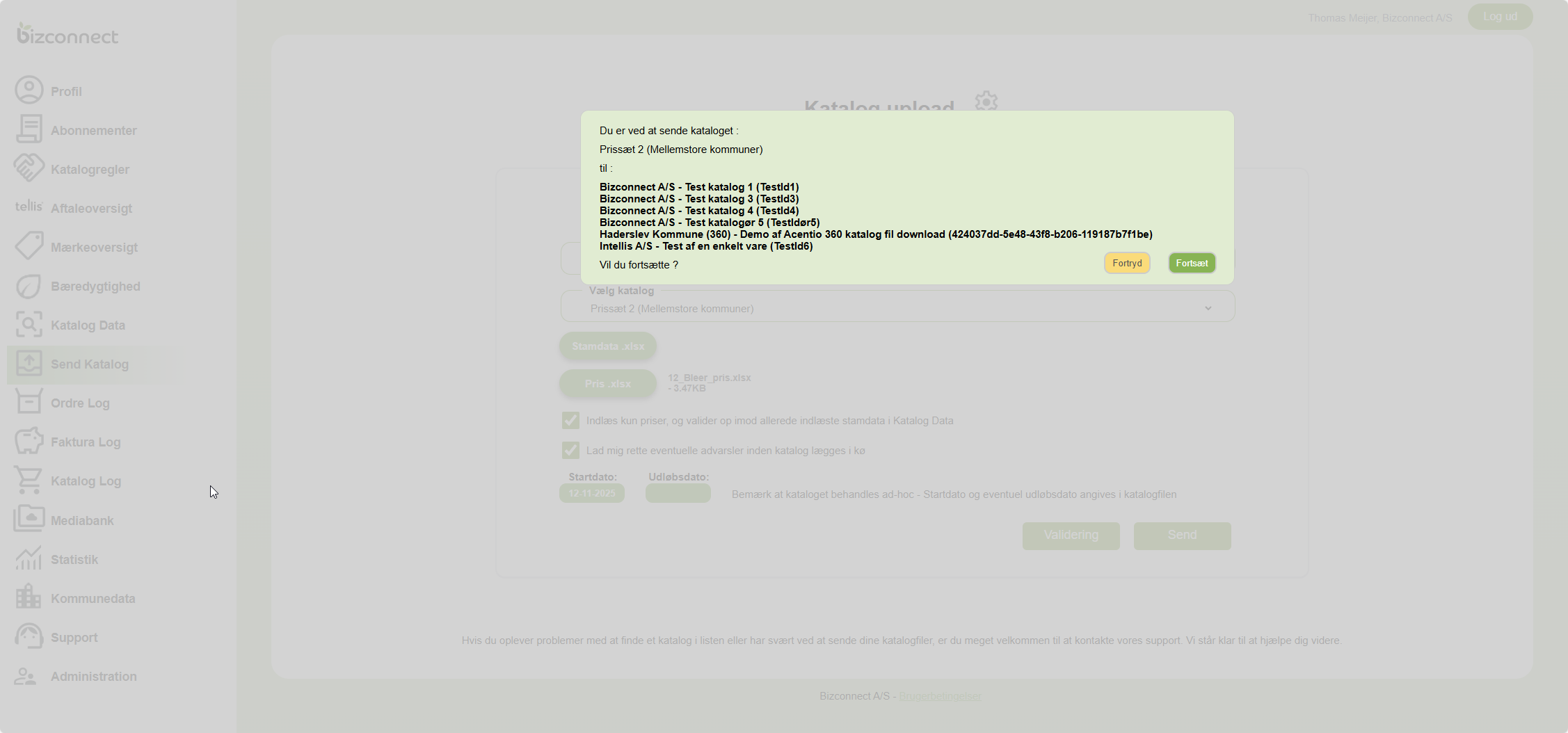This screenshot has width=1568, height=733.
Task: Go to Kommunedata
Action: pyautogui.click(x=93, y=598)
